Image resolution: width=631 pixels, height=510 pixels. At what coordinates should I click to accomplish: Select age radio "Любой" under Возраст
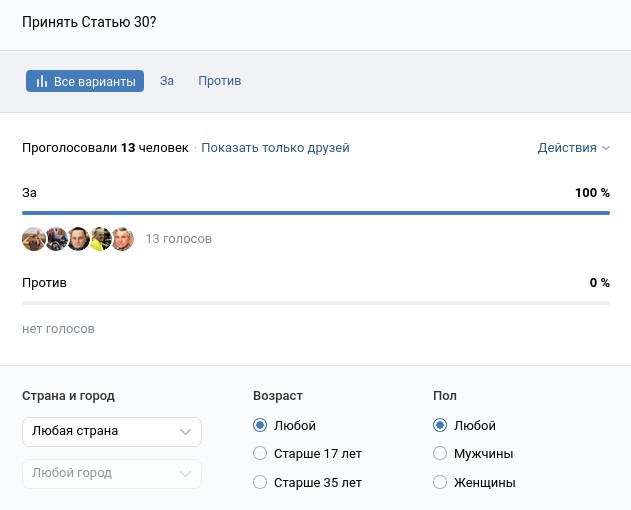coord(260,425)
